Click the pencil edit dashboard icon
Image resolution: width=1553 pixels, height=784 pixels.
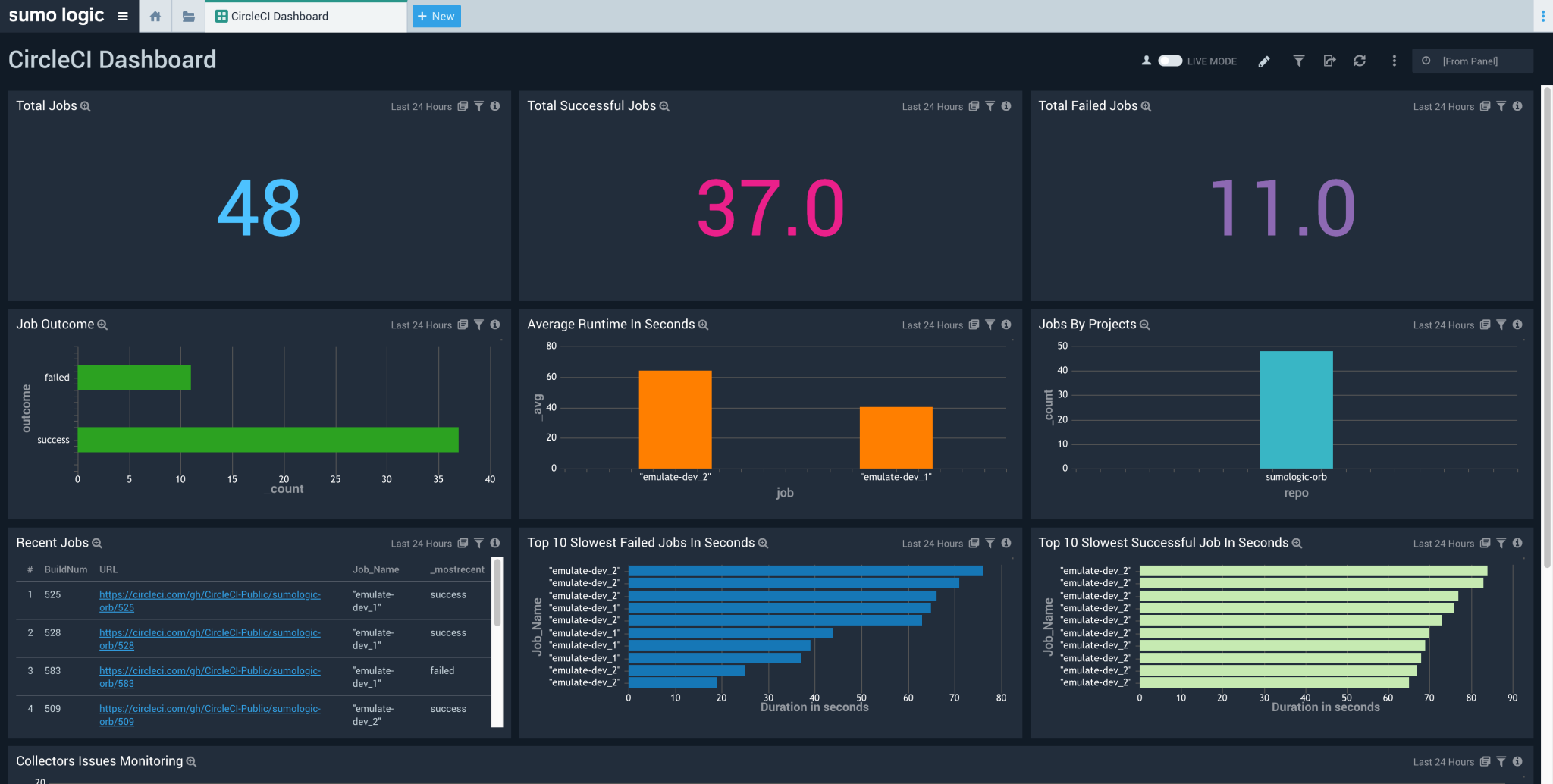[x=1264, y=61]
